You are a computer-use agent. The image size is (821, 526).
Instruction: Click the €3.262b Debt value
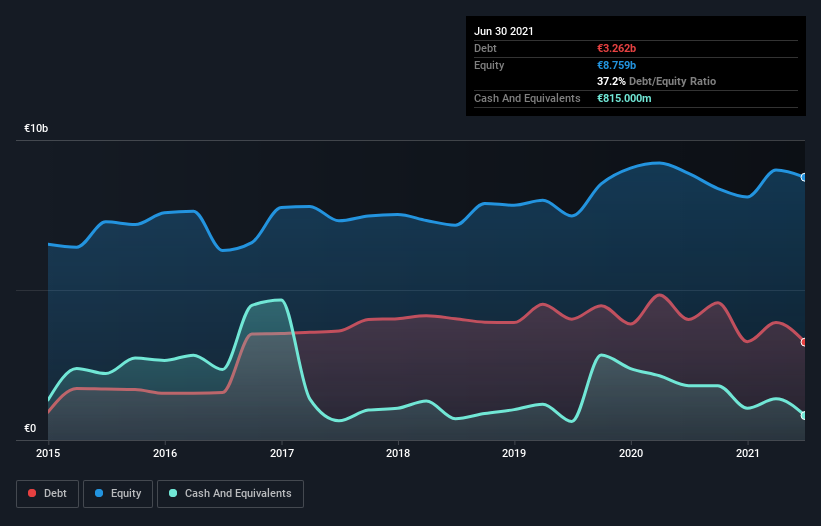pyautogui.click(x=616, y=48)
